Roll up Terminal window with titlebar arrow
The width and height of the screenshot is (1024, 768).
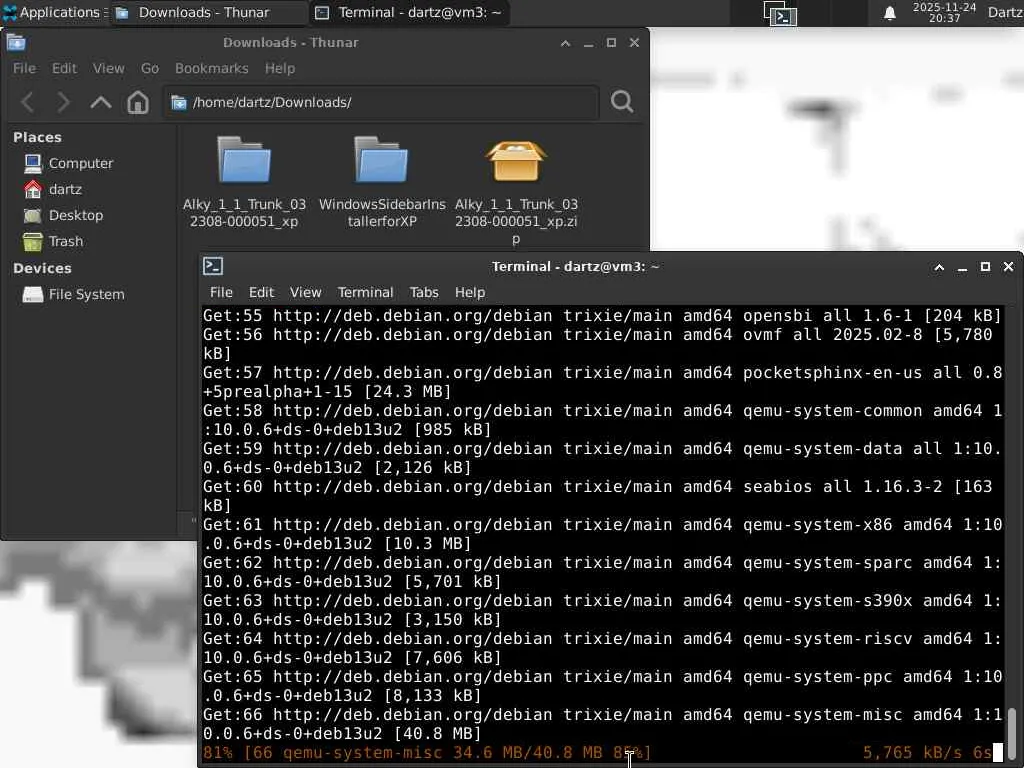939,266
